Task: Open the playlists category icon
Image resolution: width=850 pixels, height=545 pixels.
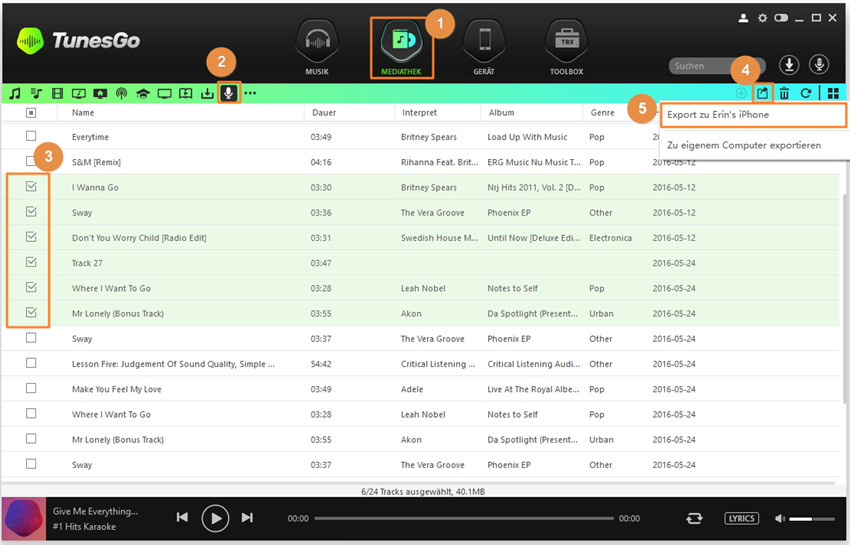Action: (36, 93)
